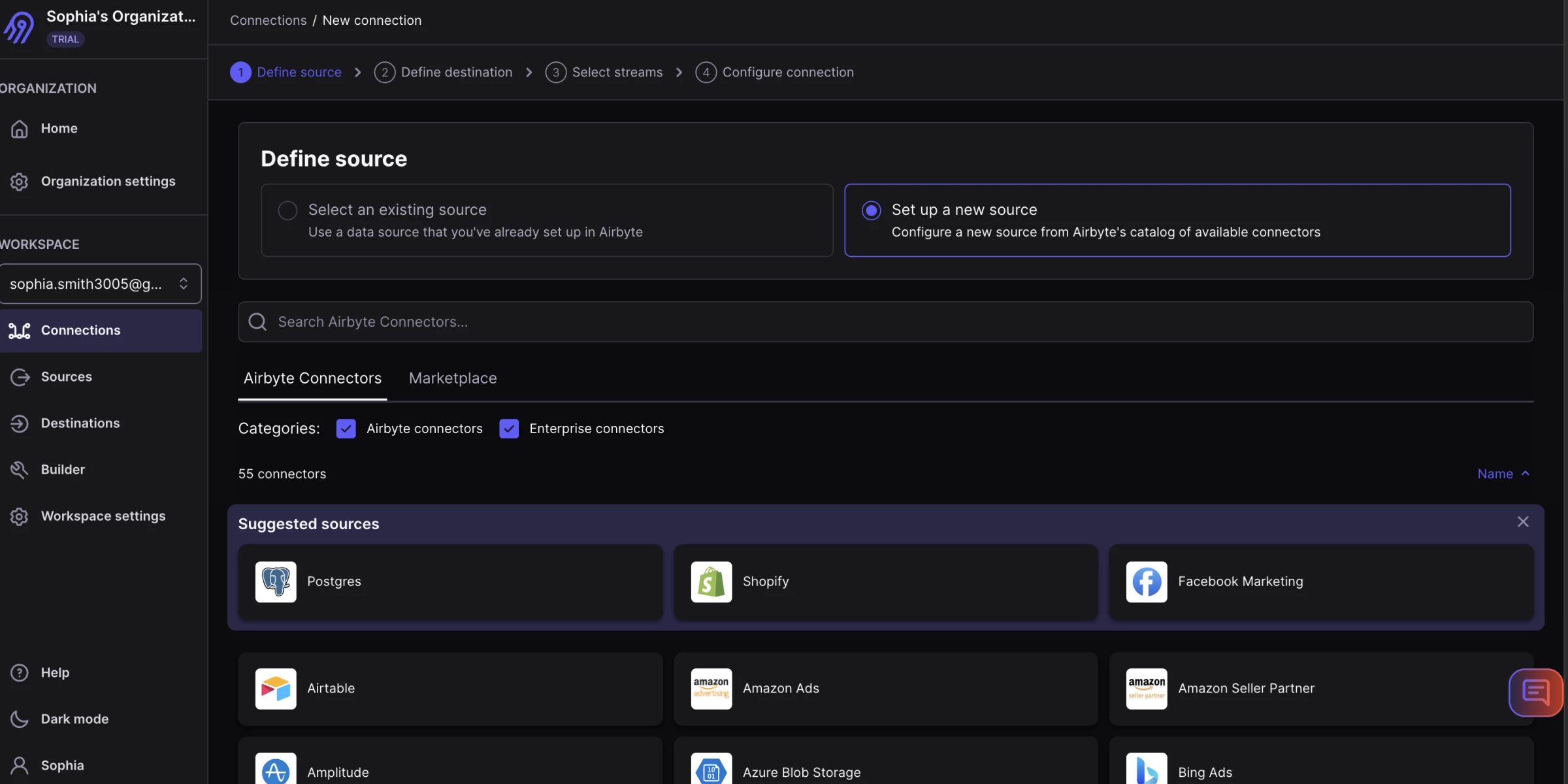This screenshot has height=784, width=1568.
Task: Expand the workspace selector dropdown
Action: coord(100,284)
